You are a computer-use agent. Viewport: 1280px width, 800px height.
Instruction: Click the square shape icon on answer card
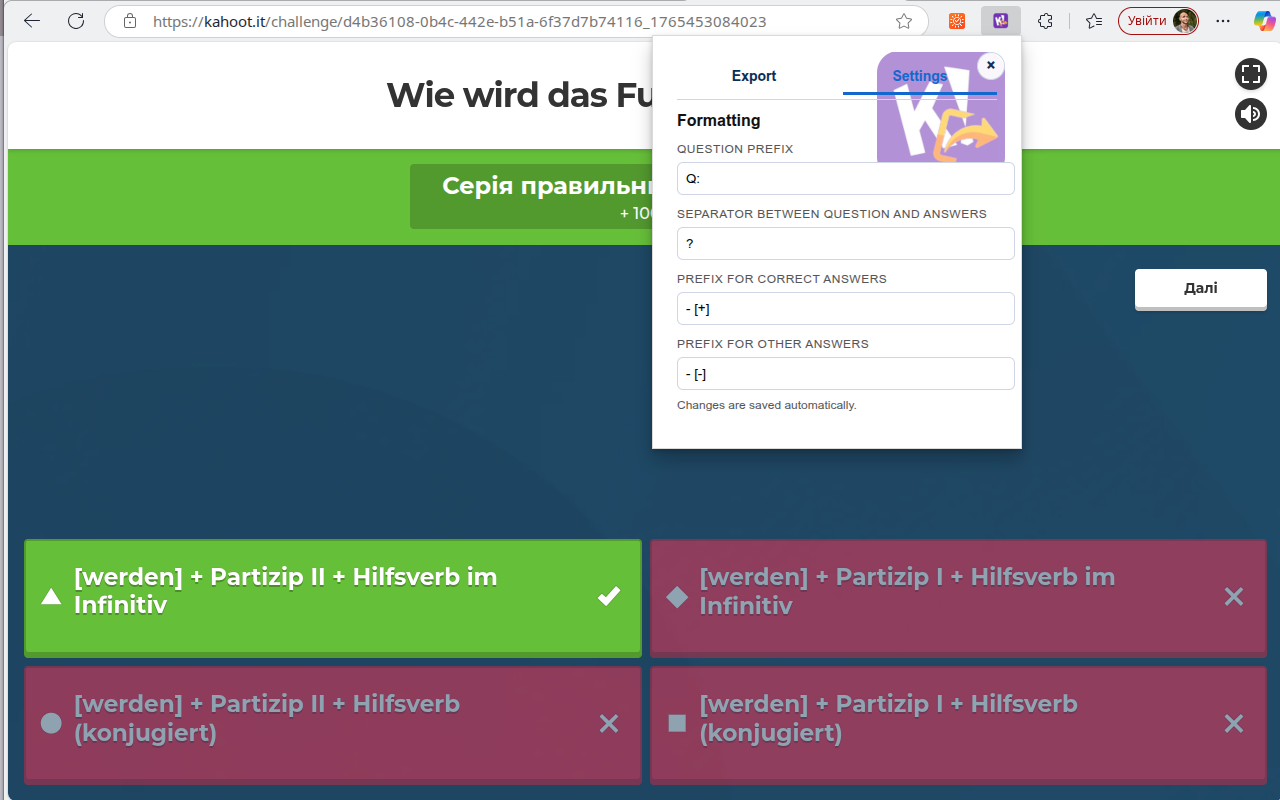click(677, 723)
